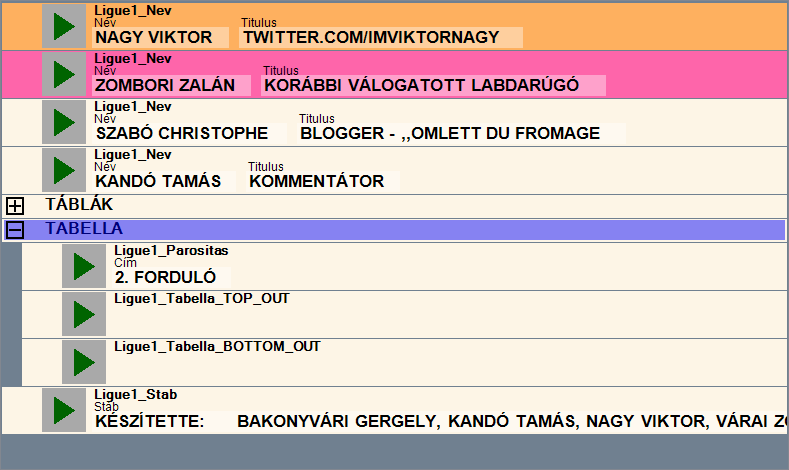Play the Ligue1_Stab credits graphic

tap(65, 410)
